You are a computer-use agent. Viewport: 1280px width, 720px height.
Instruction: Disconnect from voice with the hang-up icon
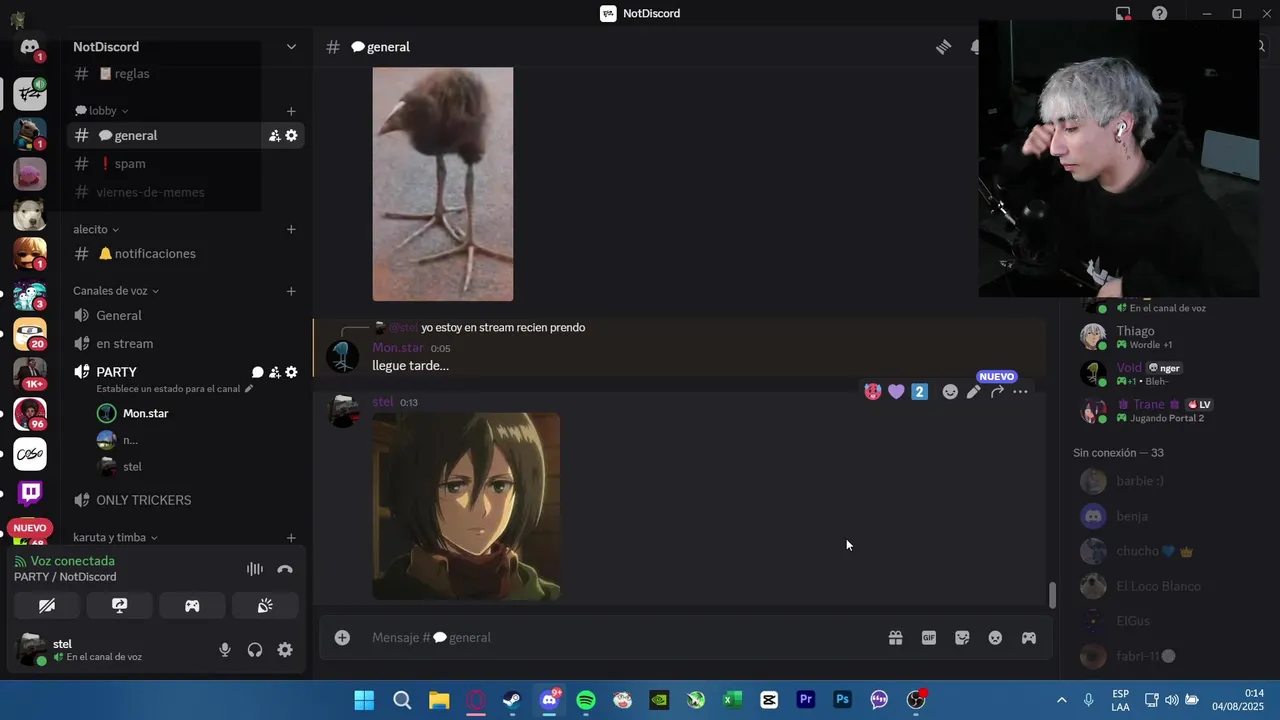pyautogui.click(x=285, y=569)
